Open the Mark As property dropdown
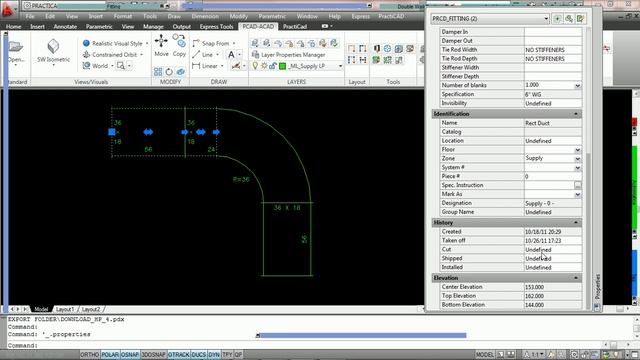640x360 pixels. [577, 195]
